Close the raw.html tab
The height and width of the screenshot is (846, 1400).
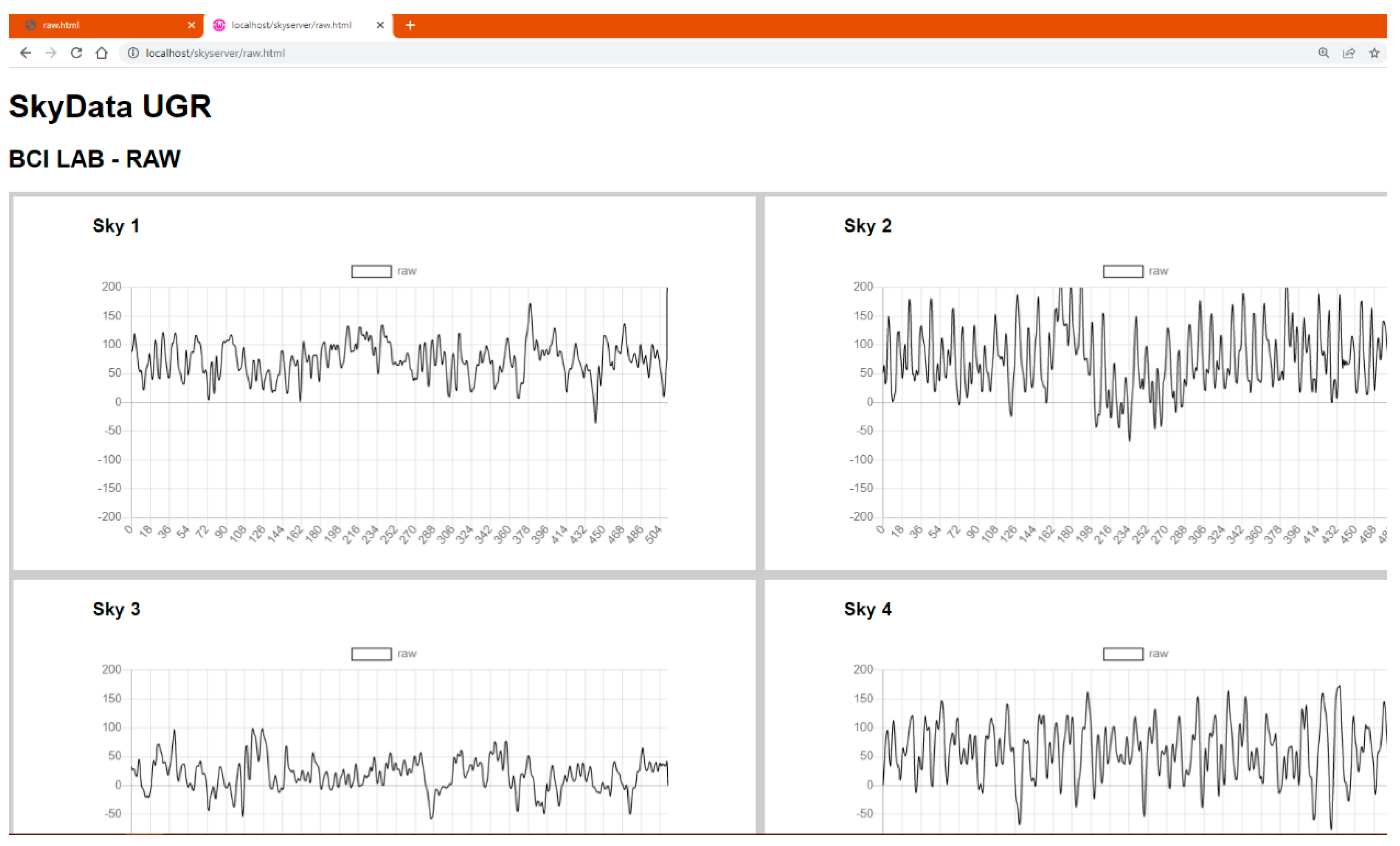tap(191, 25)
